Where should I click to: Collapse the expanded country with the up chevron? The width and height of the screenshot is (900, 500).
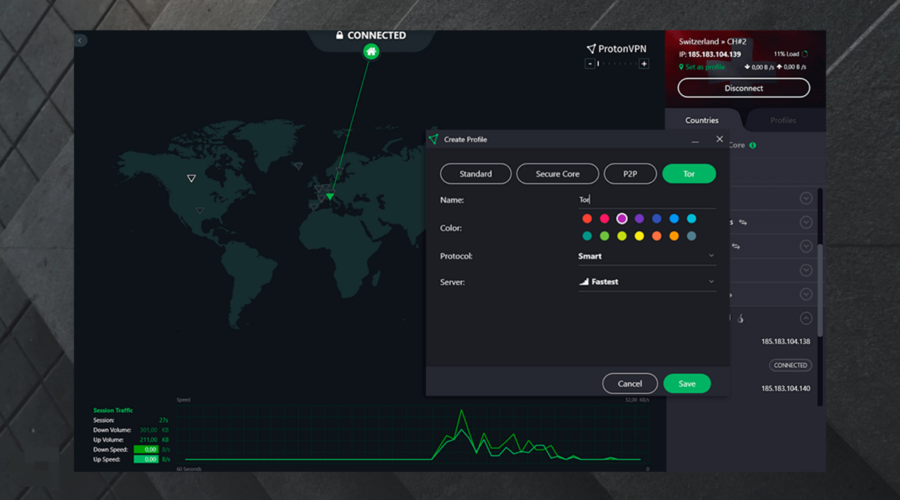806,318
